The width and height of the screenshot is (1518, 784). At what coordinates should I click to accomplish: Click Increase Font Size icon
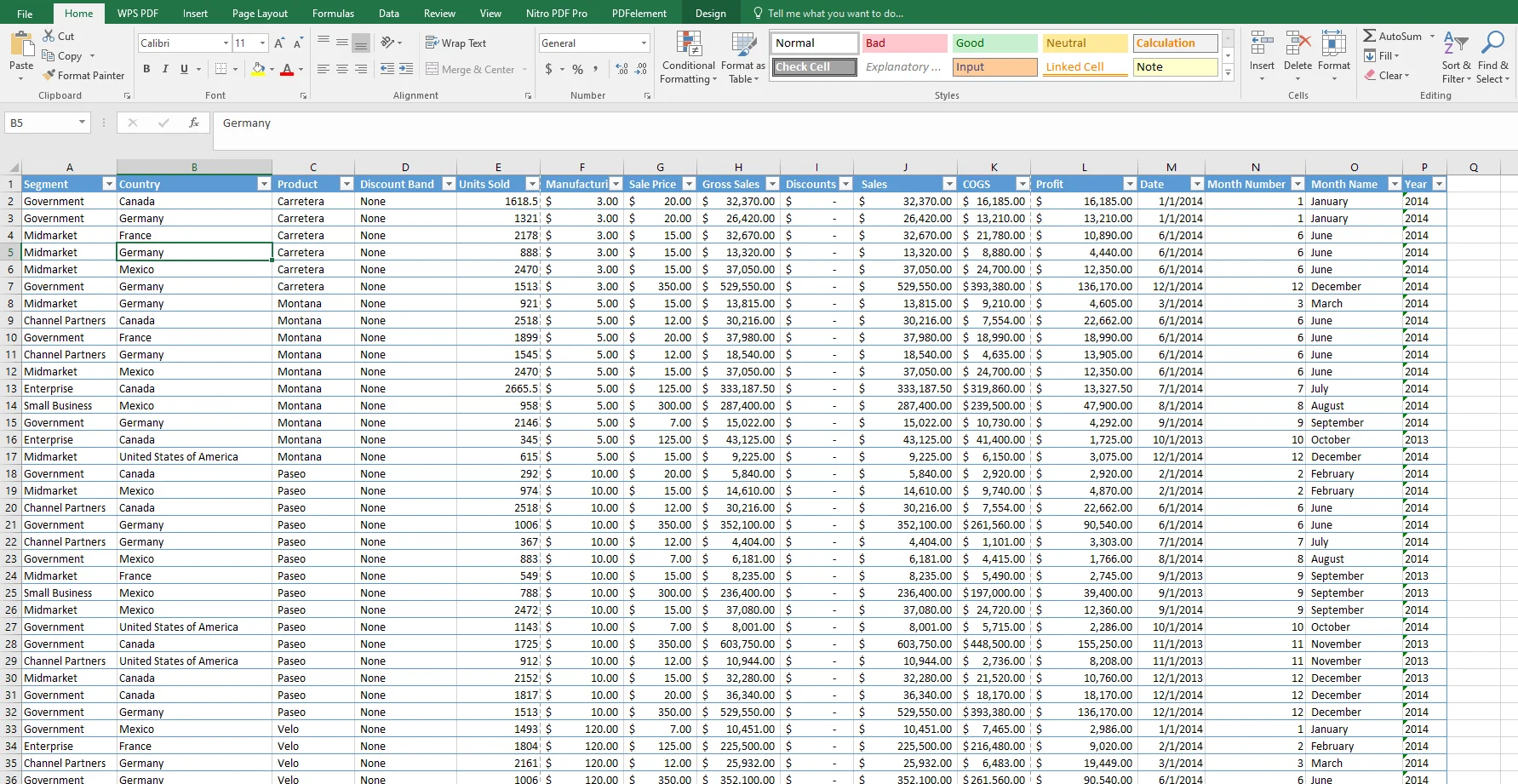click(x=279, y=43)
